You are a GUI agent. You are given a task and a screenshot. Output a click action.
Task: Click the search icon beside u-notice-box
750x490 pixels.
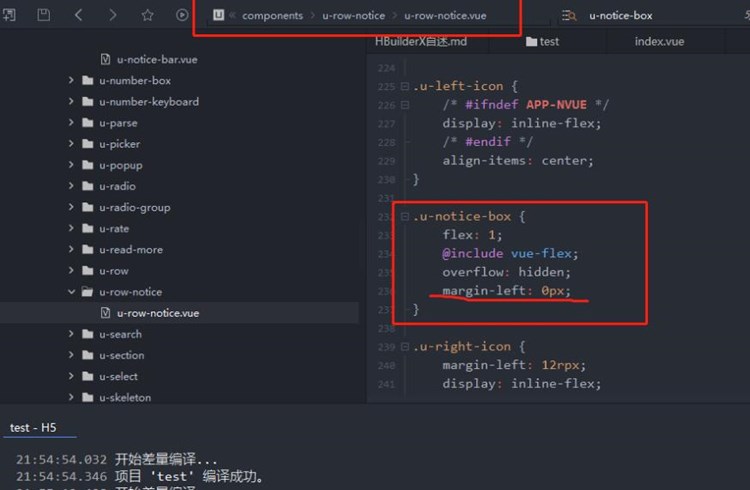click(569, 15)
